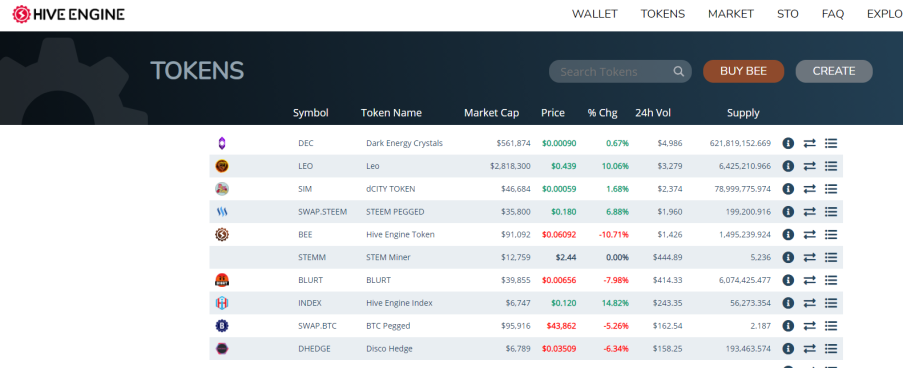Sort by Market Cap column header
The image size is (903, 368).
pyautogui.click(x=491, y=113)
